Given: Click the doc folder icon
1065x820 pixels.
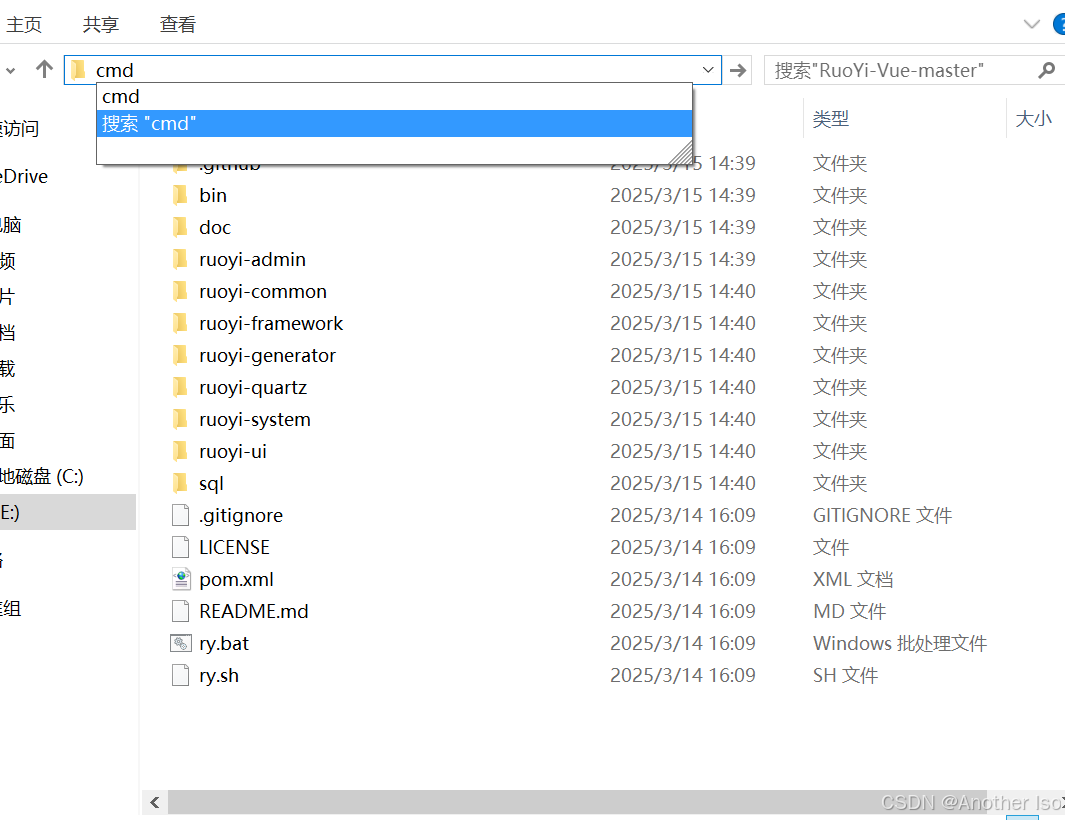Looking at the screenshot, I should tap(180, 228).
